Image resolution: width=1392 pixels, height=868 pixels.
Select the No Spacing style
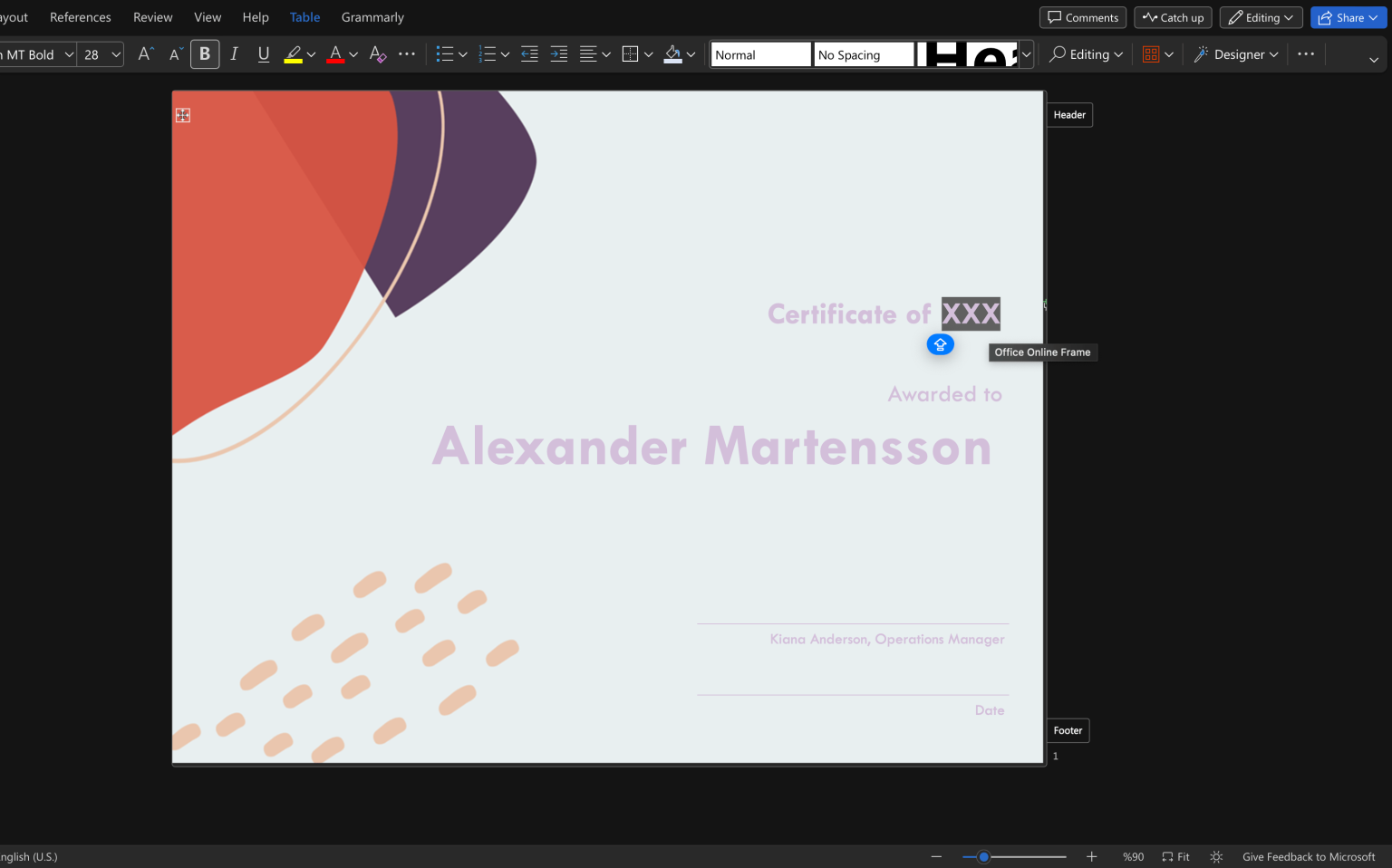(863, 53)
